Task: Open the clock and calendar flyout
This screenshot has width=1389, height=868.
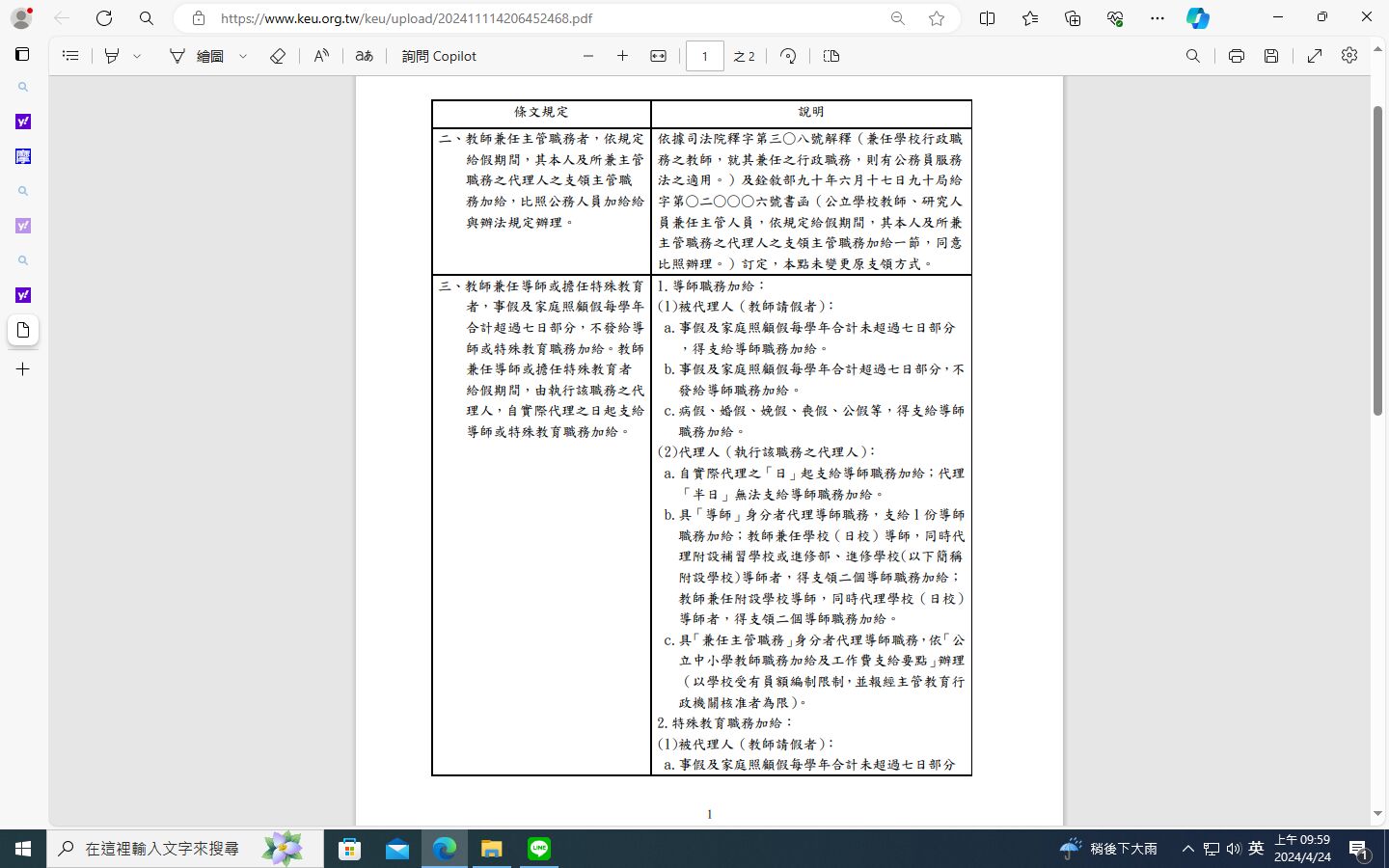Action: 1302,849
